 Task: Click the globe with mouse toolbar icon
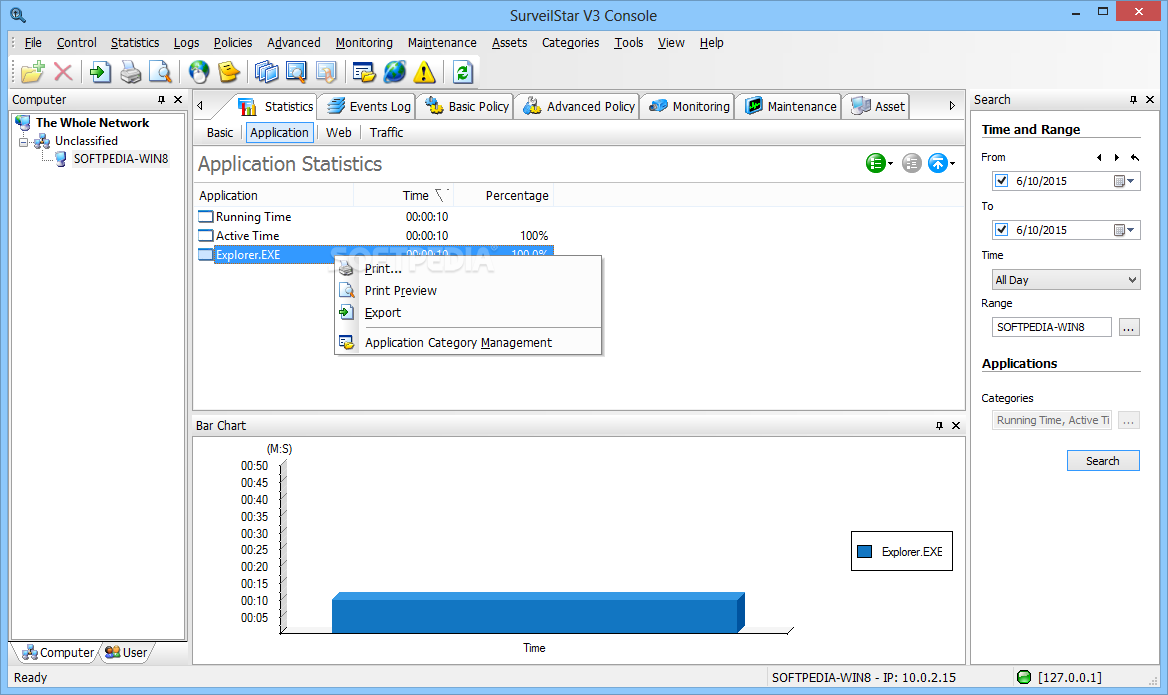(199, 72)
